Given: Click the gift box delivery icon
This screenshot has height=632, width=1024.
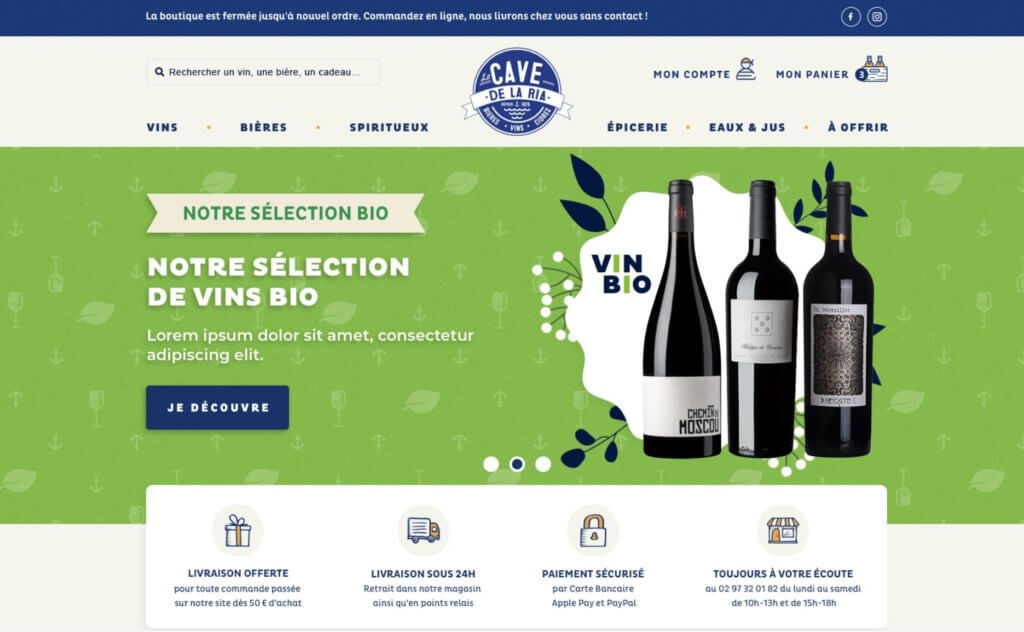Looking at the screenshot, I should click(238, 530).
